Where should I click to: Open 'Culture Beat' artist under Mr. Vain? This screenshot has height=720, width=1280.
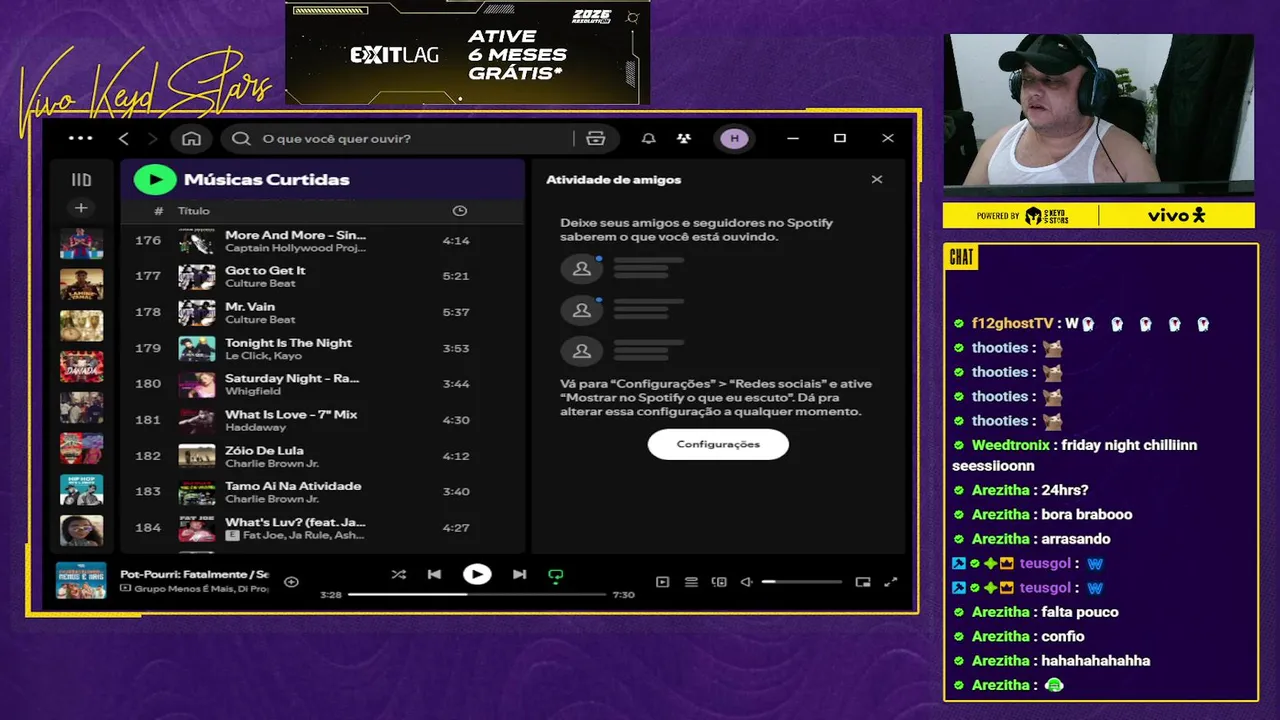260,320
